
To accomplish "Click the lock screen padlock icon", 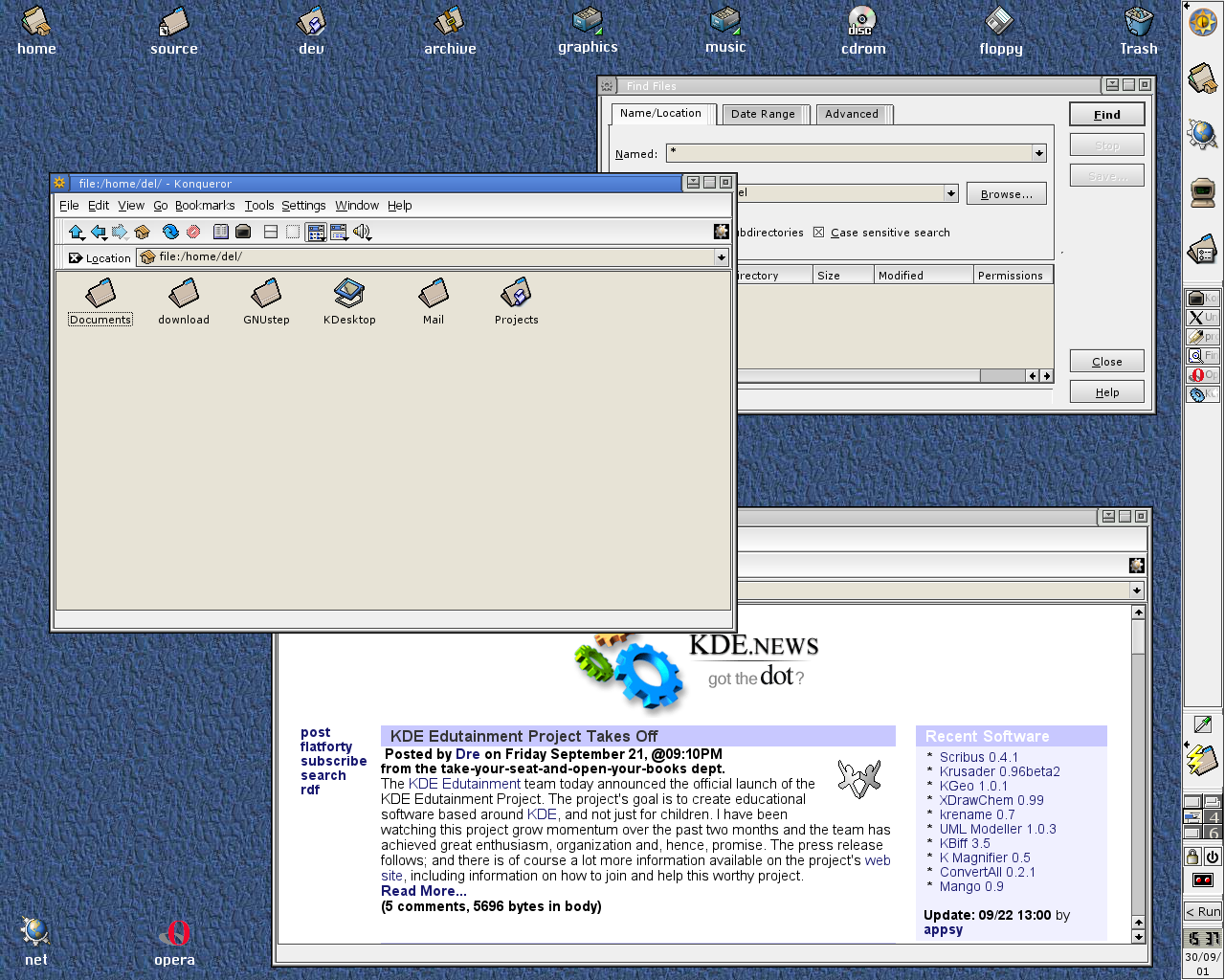I will click(1192, 857).
